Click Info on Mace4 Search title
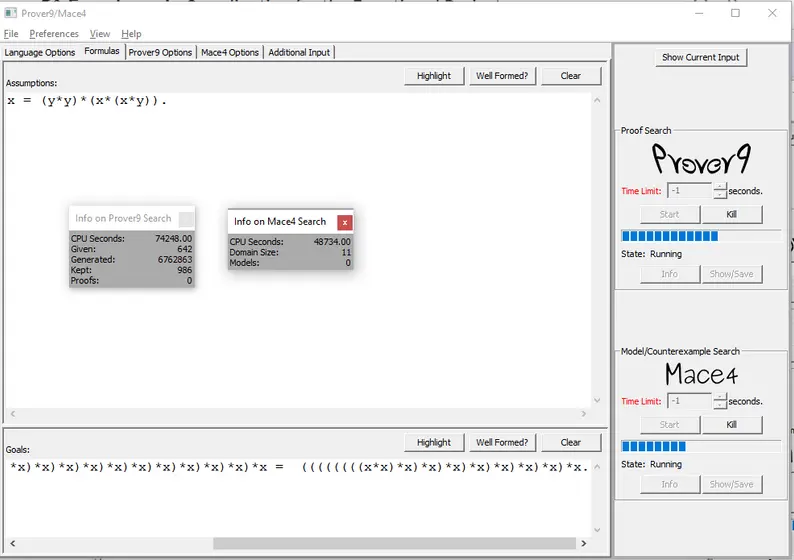Screen dimensions: 794x560 tap(280, 222)
